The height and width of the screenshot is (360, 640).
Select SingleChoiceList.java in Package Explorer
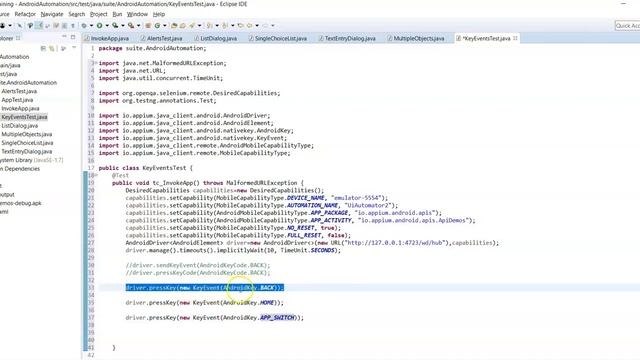click(27, 142)
